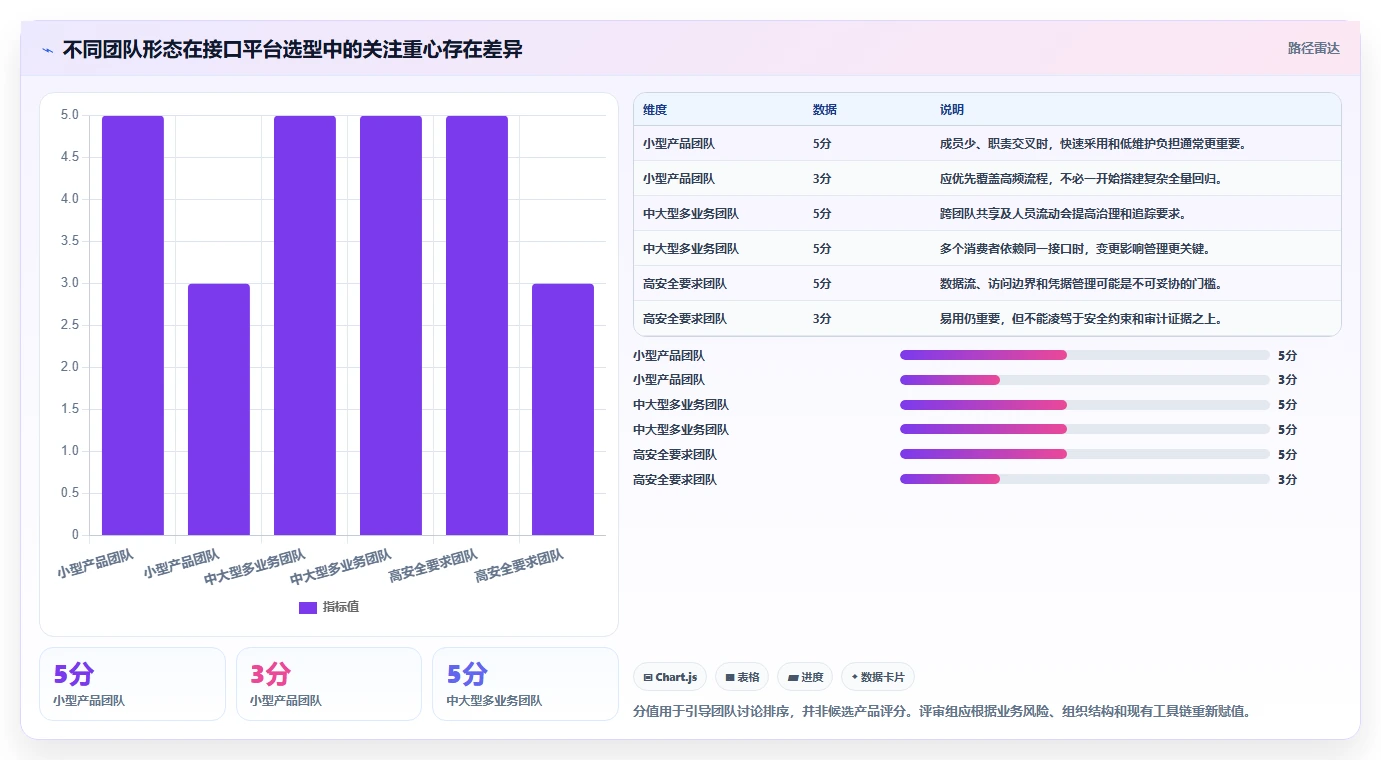Click the 小型产品团队 chart bar valued 3

(219, 409)
